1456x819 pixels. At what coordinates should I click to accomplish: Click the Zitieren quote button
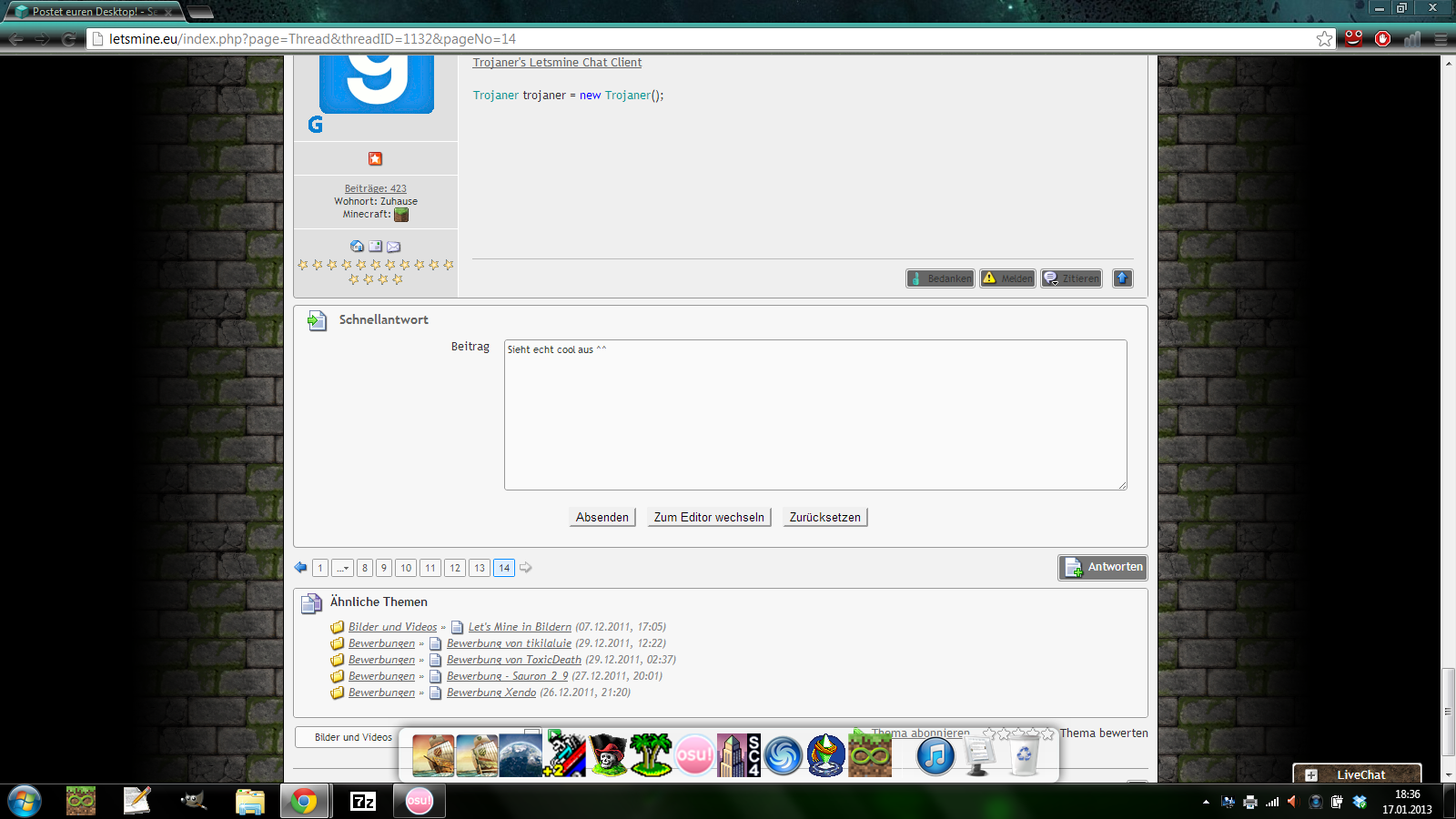1072,278
